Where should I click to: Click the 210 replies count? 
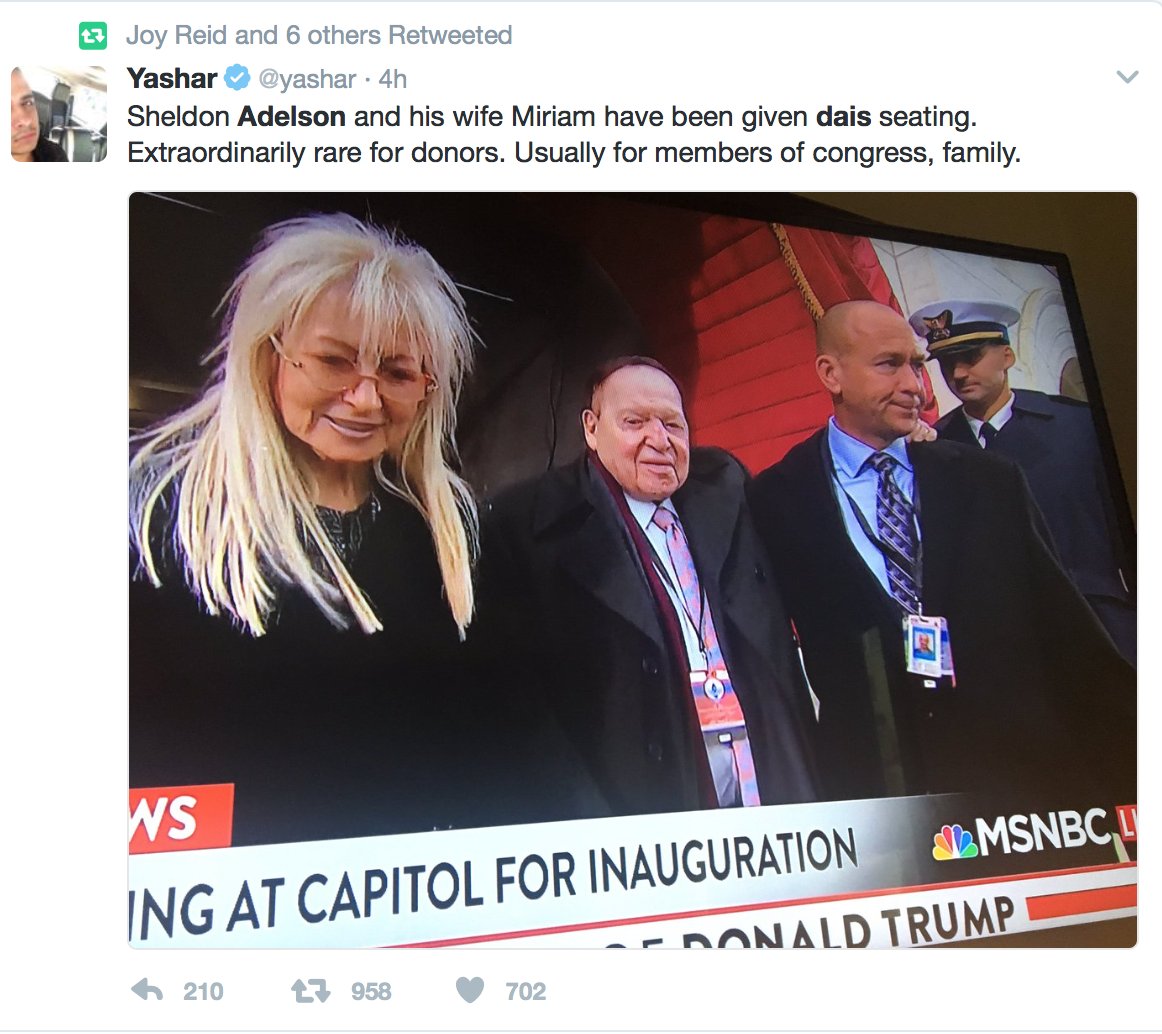coord(203,991)
